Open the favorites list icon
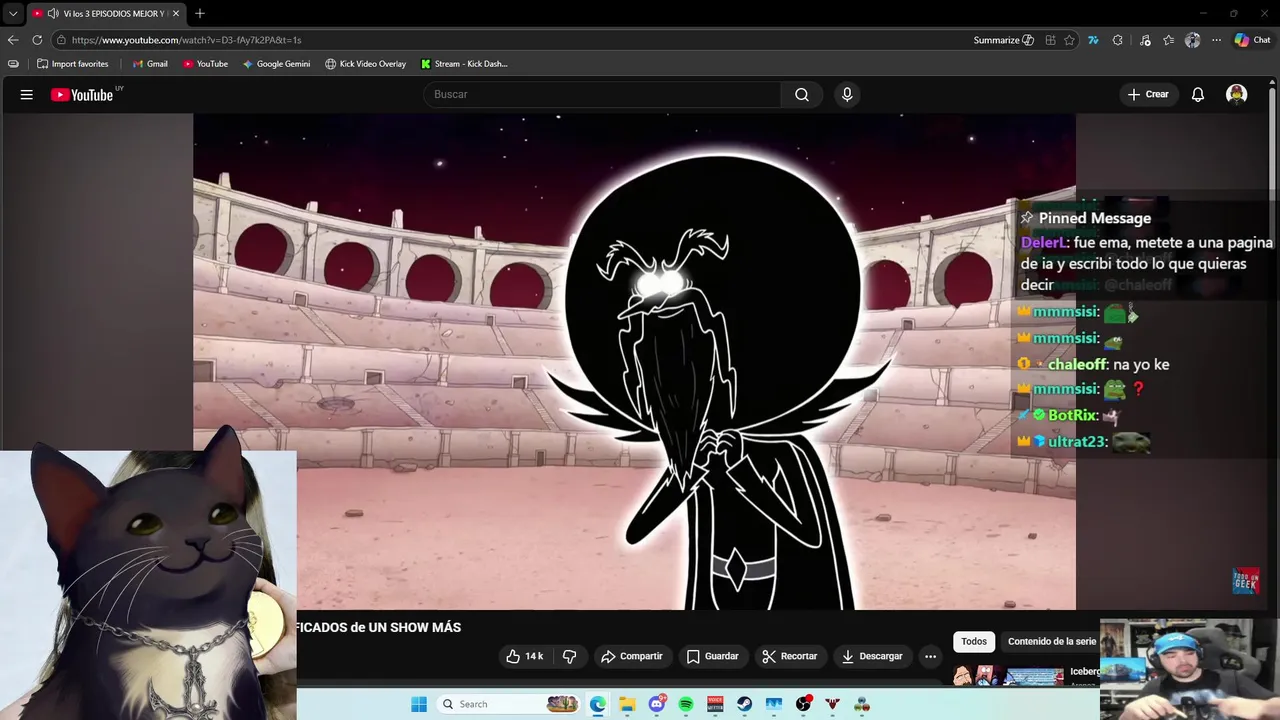The height and width of the screenshot is (720, 1280). point(1168,40)
